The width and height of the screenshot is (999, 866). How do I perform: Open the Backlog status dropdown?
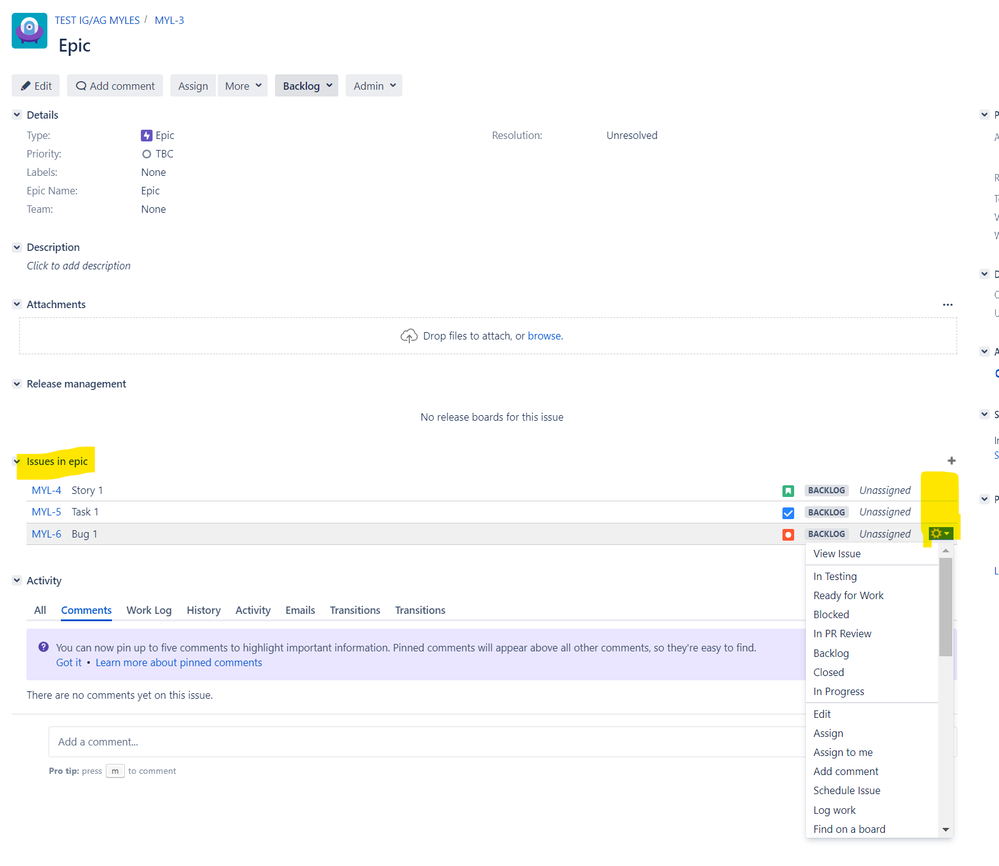tap(306, 85)
